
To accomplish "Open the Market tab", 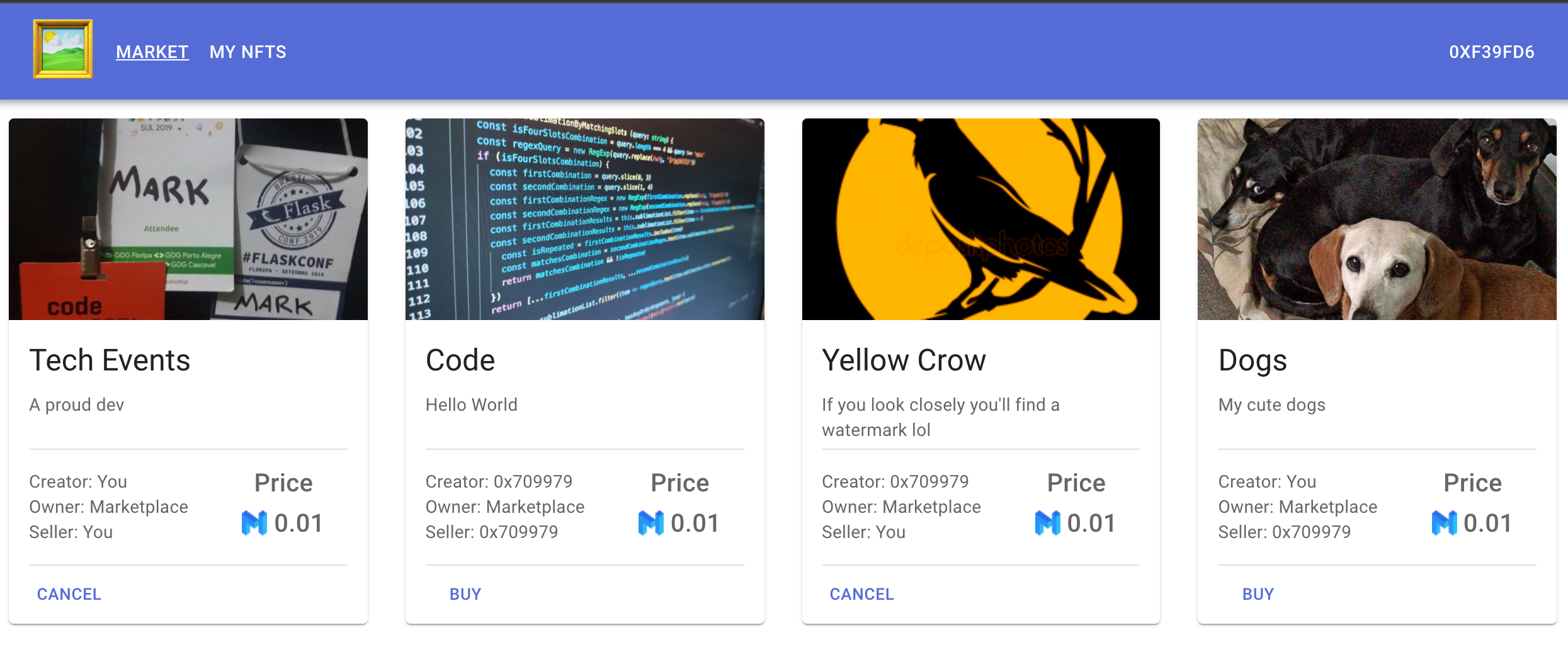I will tap(152, 52).
